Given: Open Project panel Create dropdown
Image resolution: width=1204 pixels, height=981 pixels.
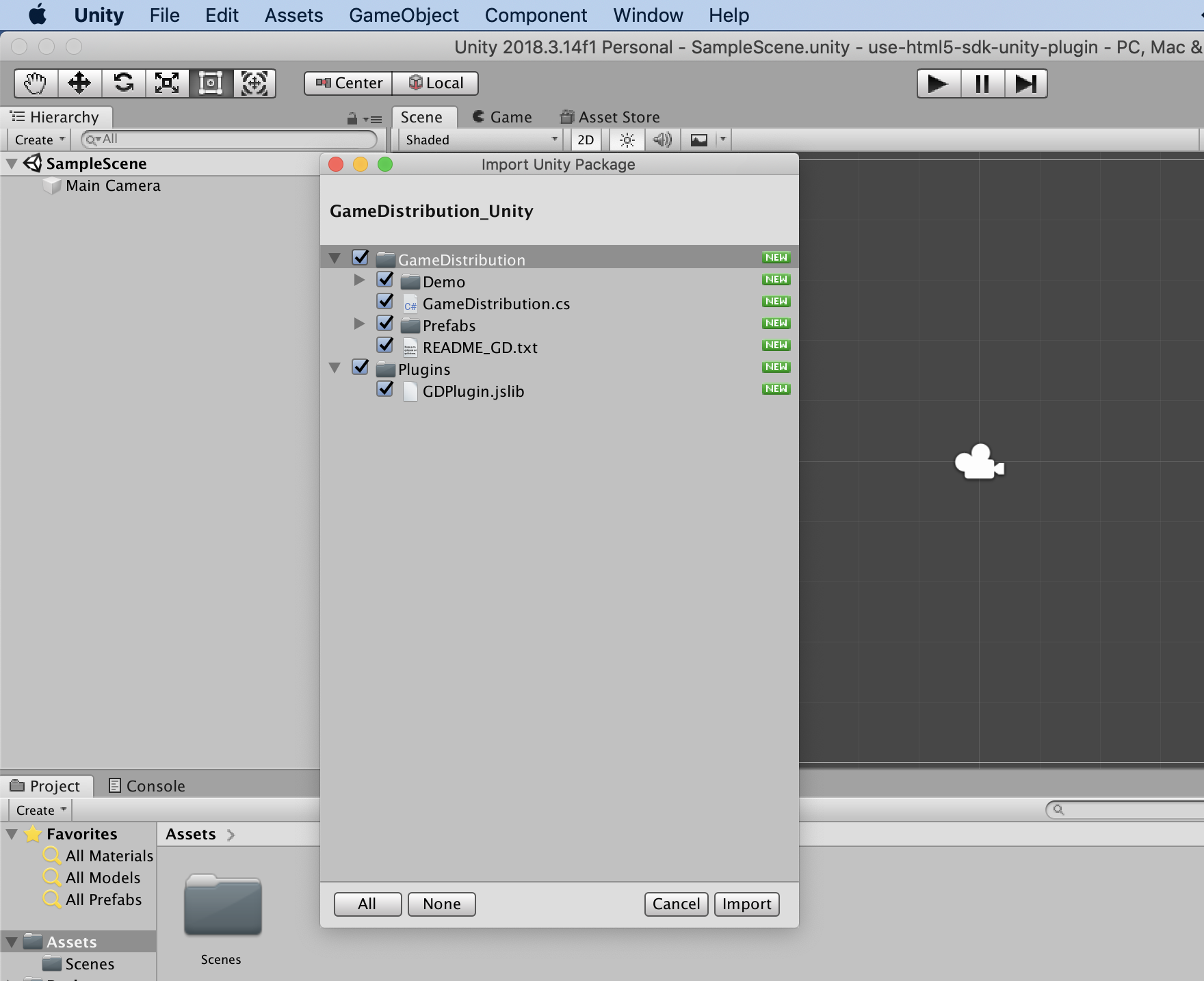Looking at the screenshot, I should coord(41,811).
